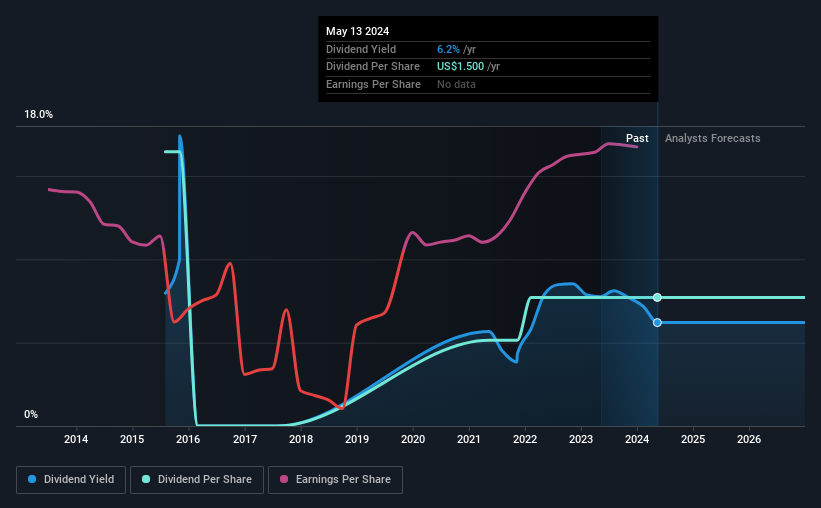Toggle the Dividend Yield legend button

tap(71, 480)
